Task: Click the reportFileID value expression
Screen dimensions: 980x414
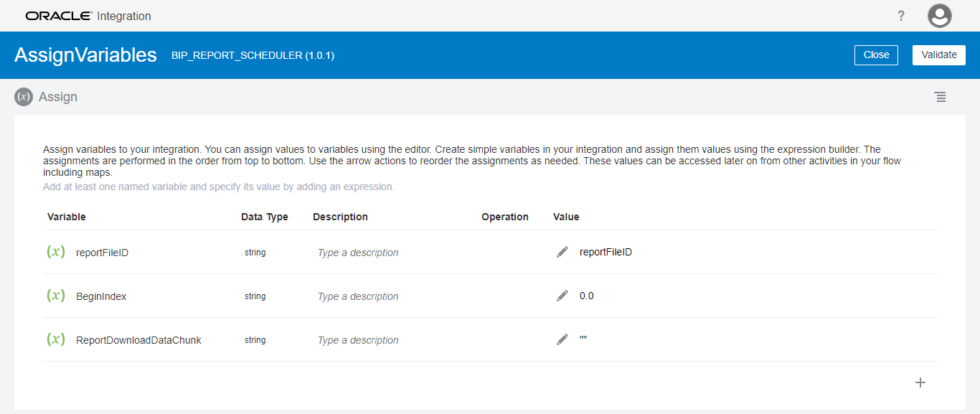Action: tap(606, 252)
